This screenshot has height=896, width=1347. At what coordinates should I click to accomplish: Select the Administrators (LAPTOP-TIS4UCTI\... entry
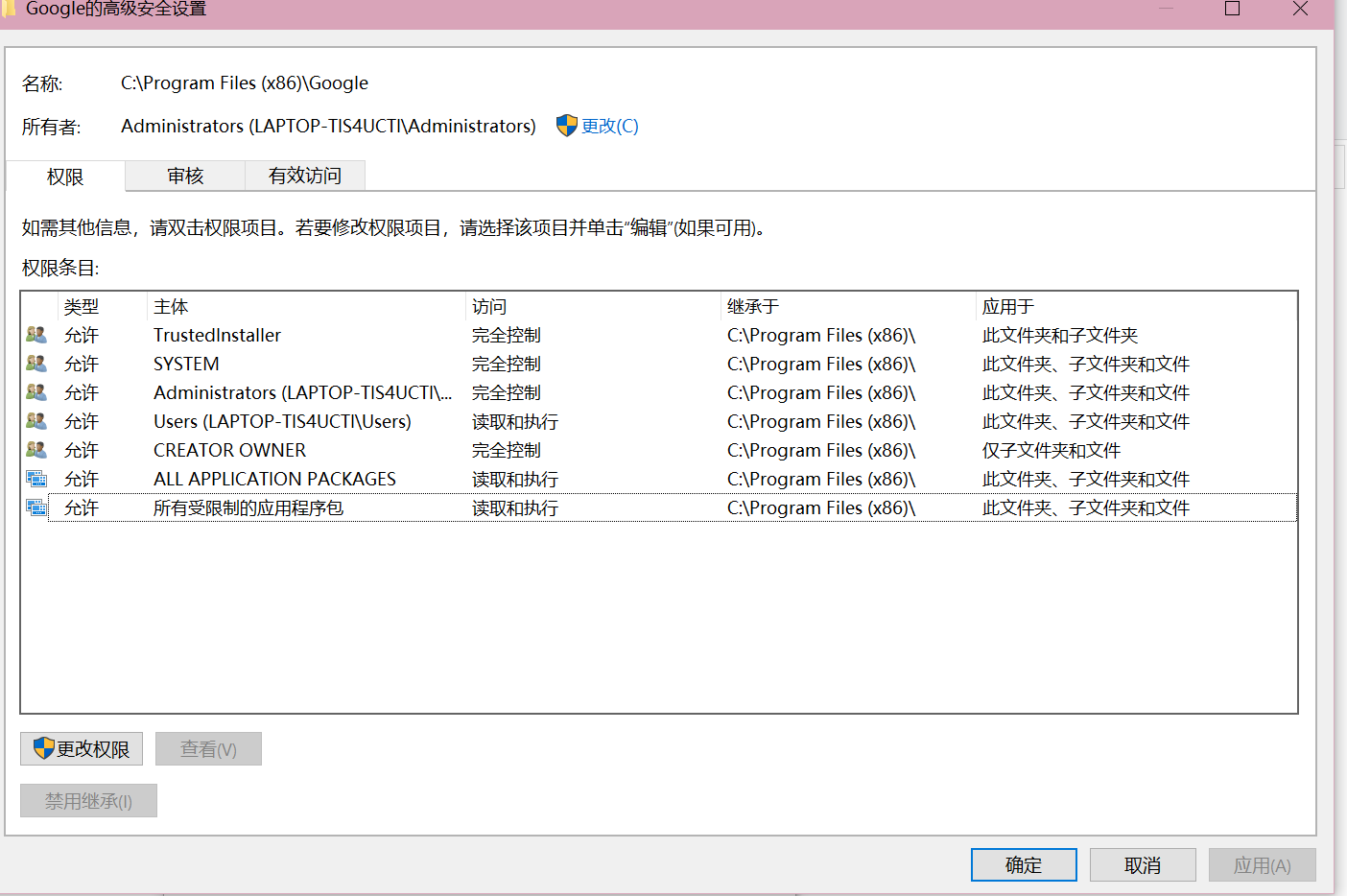tap(659, 392)
